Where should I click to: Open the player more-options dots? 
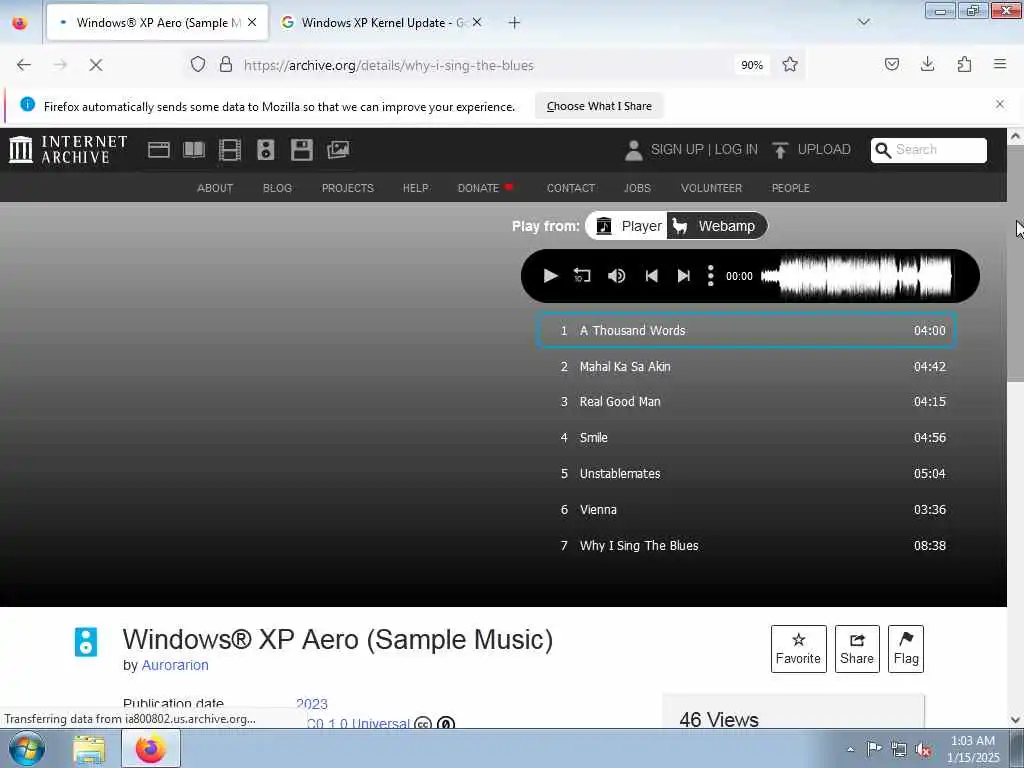711,276
